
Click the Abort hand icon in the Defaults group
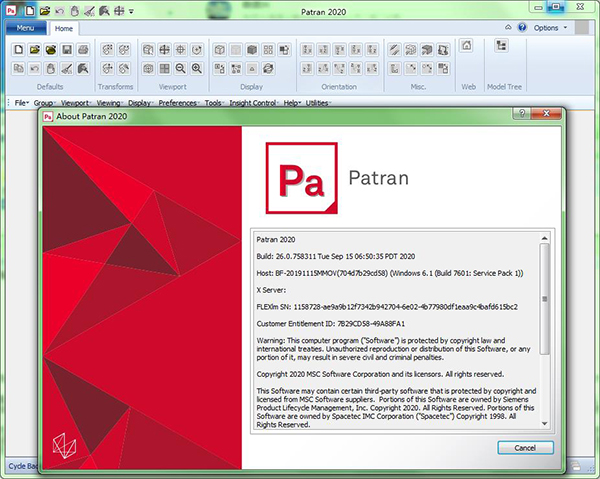[x=51, y=68]
